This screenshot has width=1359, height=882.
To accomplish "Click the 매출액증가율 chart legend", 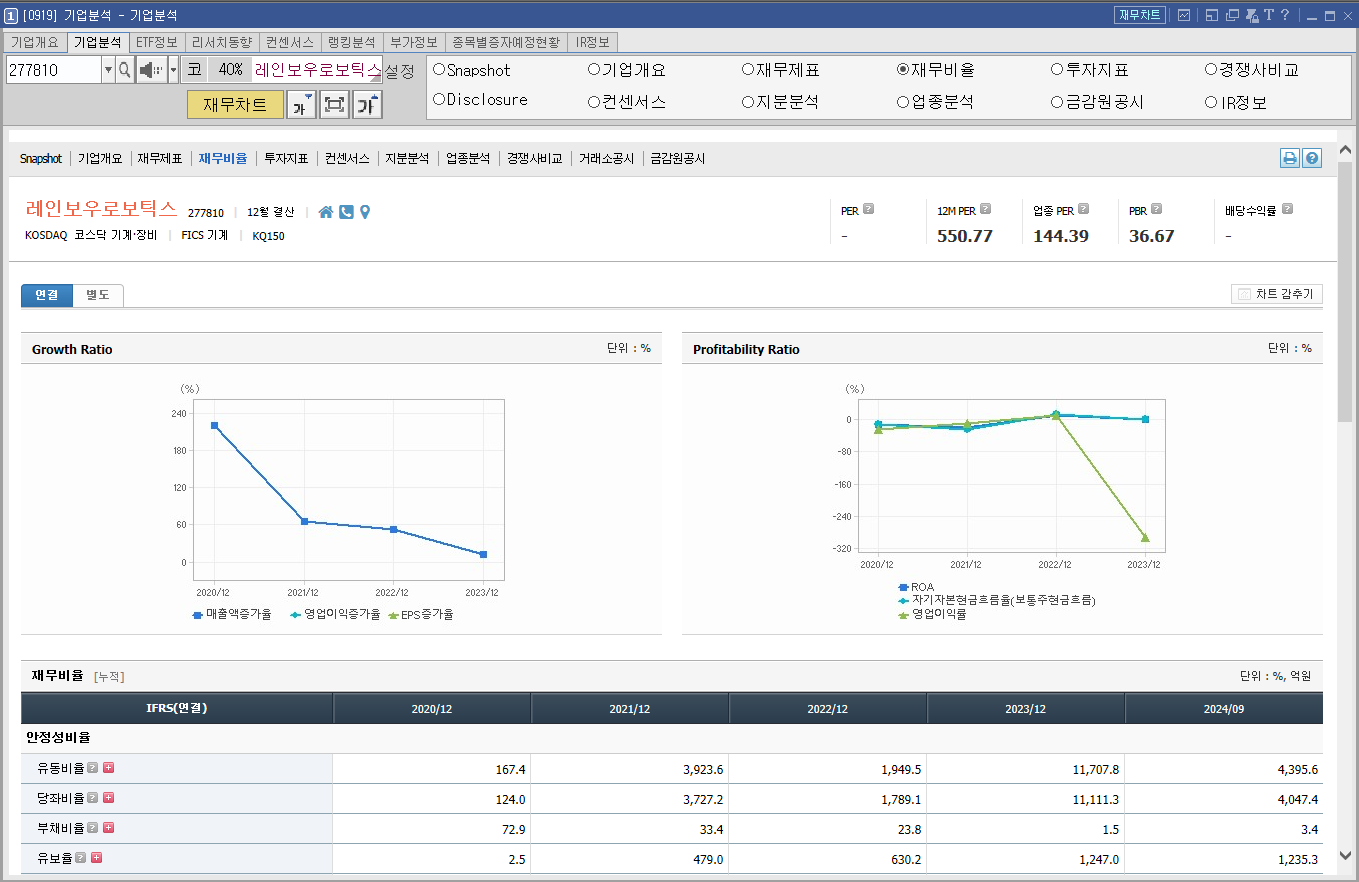I will (x=231, y=615).
